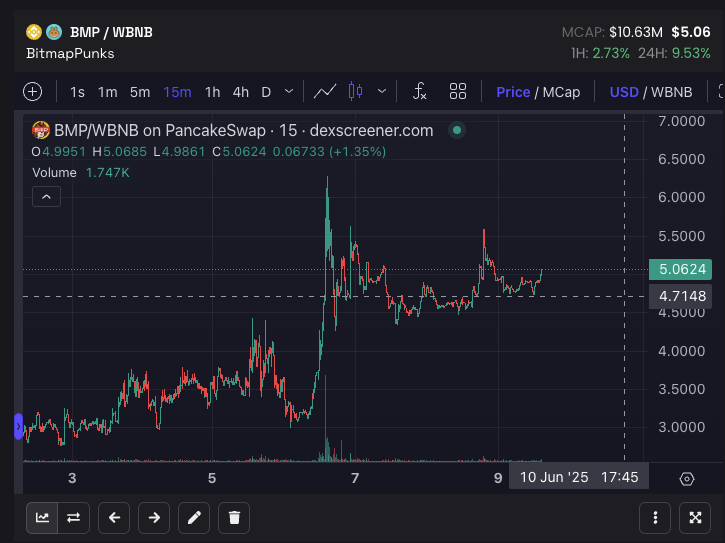This screenshot has height=543, width=725.
Task: Toggle fullscreen with the expand arrows icon
Action: [x=695, y=518]
